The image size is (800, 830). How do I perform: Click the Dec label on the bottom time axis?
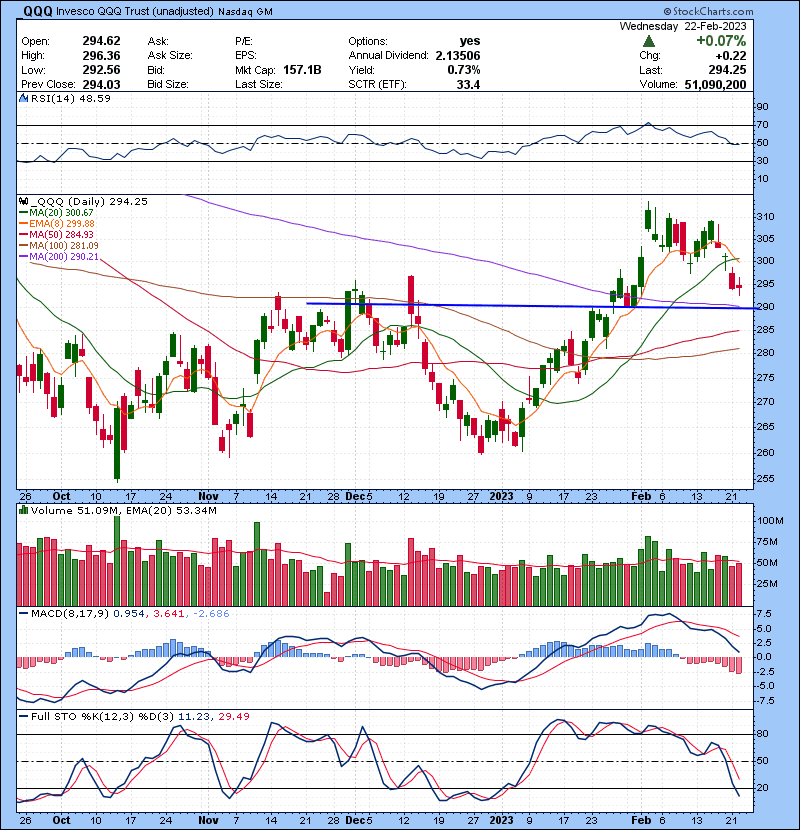coord(355,820)
